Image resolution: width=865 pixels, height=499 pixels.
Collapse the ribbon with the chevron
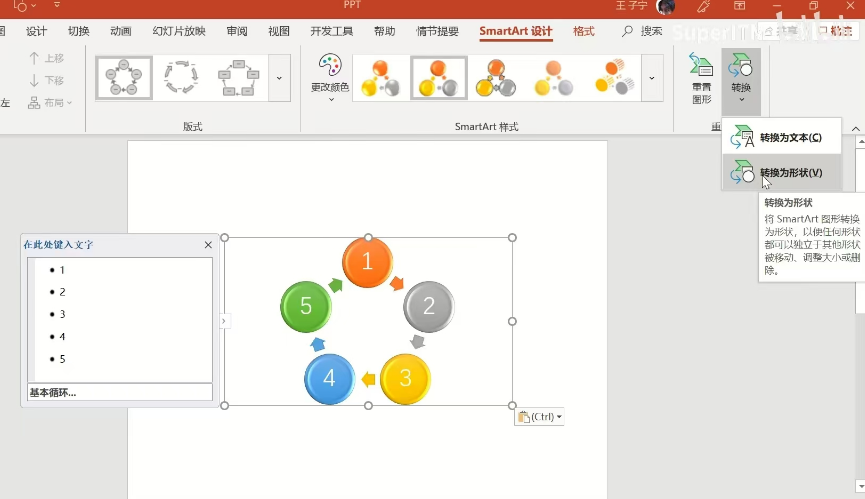click(856, 128)
